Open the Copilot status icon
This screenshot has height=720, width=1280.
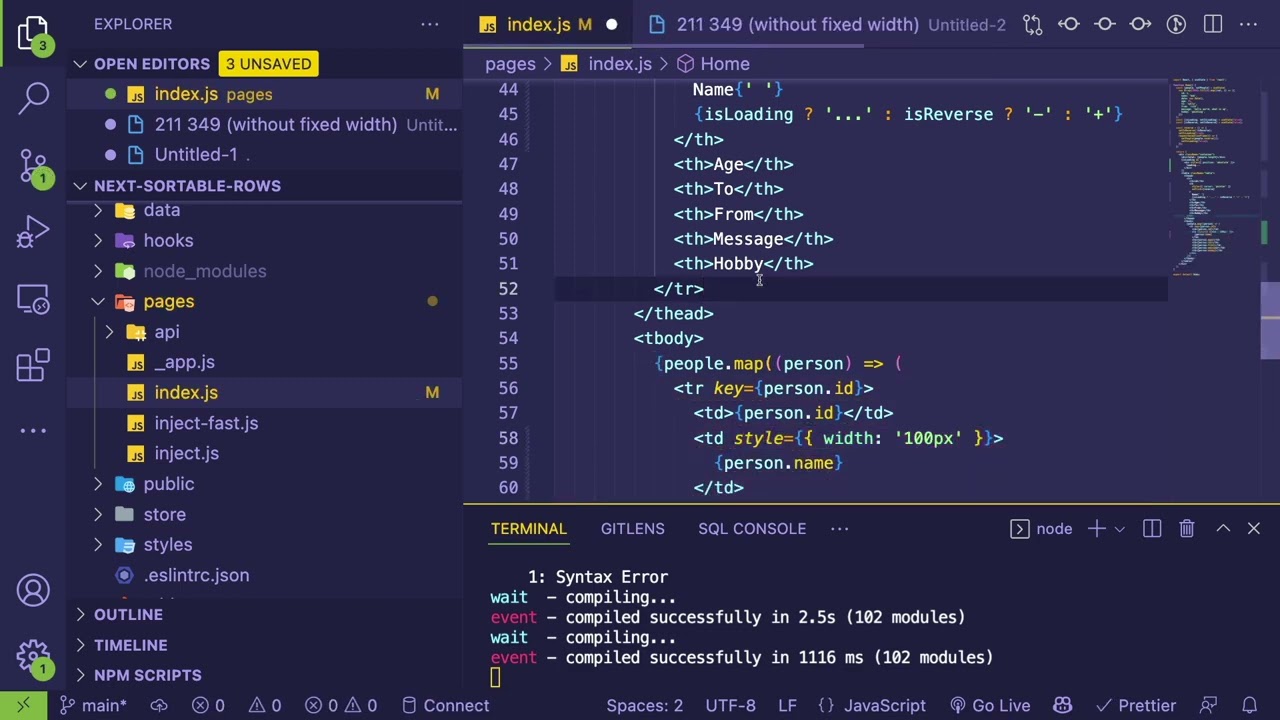(1063, 705)
